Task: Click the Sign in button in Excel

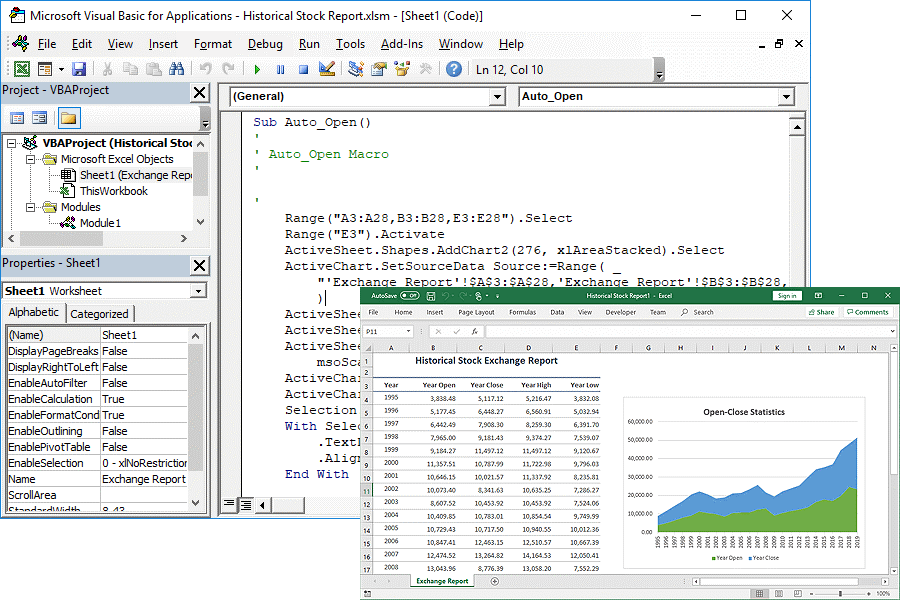Action: [787, 296]
